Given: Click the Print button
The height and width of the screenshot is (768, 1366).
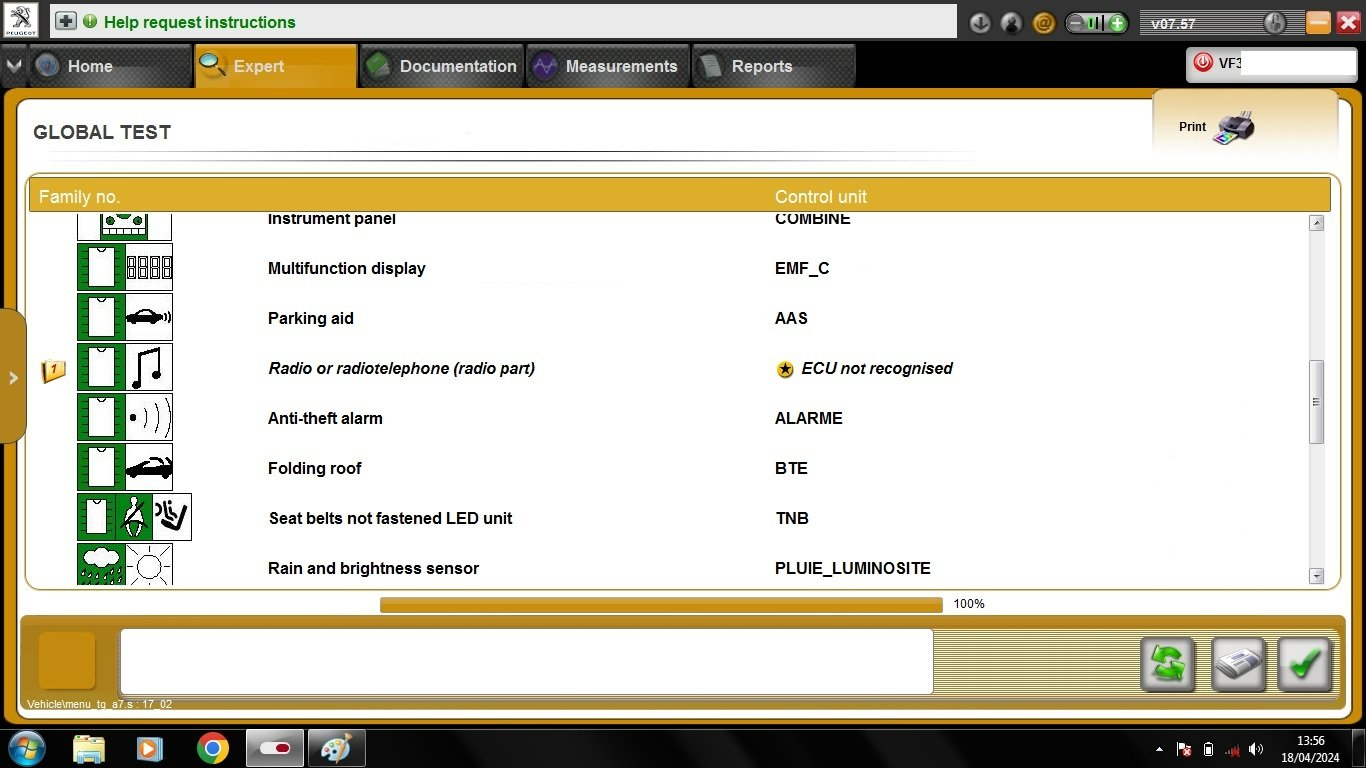Looking at the screenshot, I should click(1216, 127).
